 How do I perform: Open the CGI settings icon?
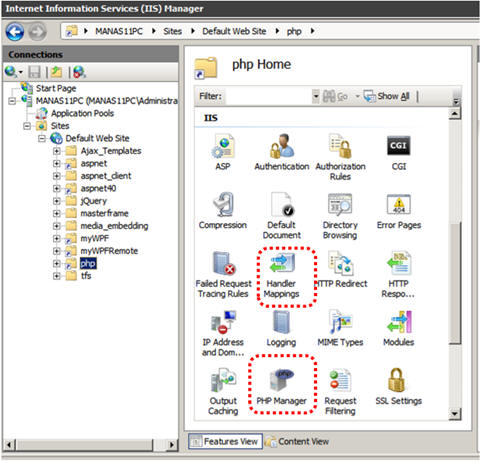point(399,153)
